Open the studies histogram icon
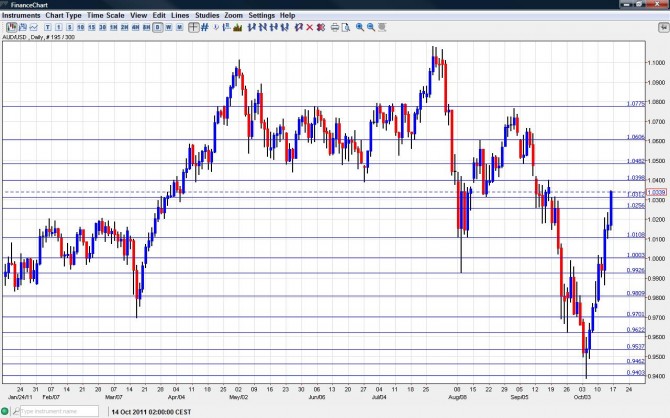Image resolution: width=670 pixels, height=418 pixels. 238,27
